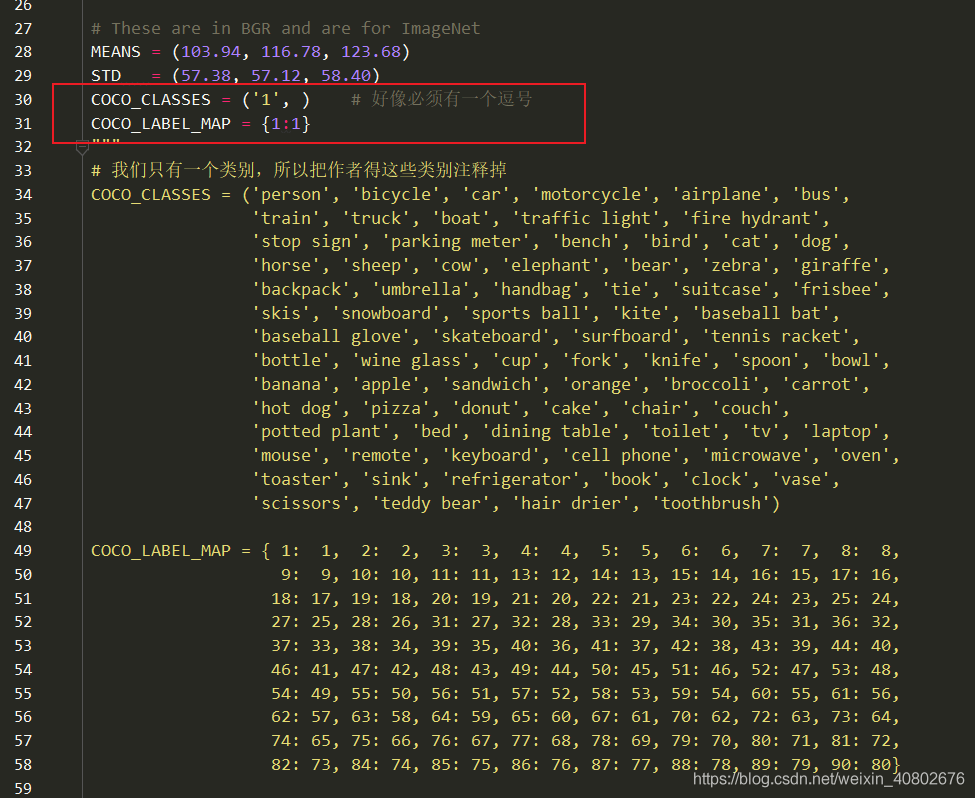Click the value 103.94 in MEANS
Viewport: 975px width, 798px height.
211,52
